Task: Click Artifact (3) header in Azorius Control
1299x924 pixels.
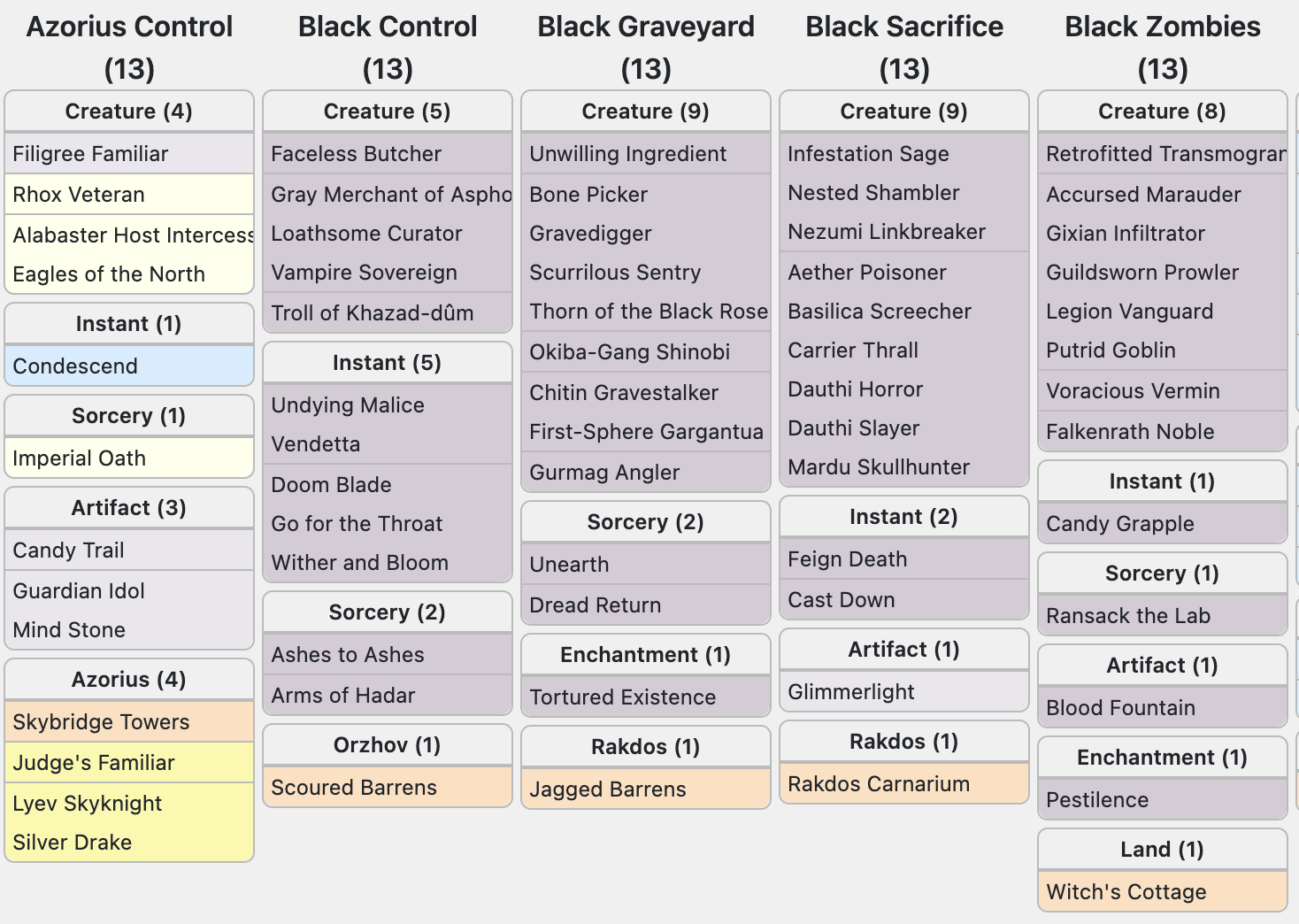Action: point(128,508)
